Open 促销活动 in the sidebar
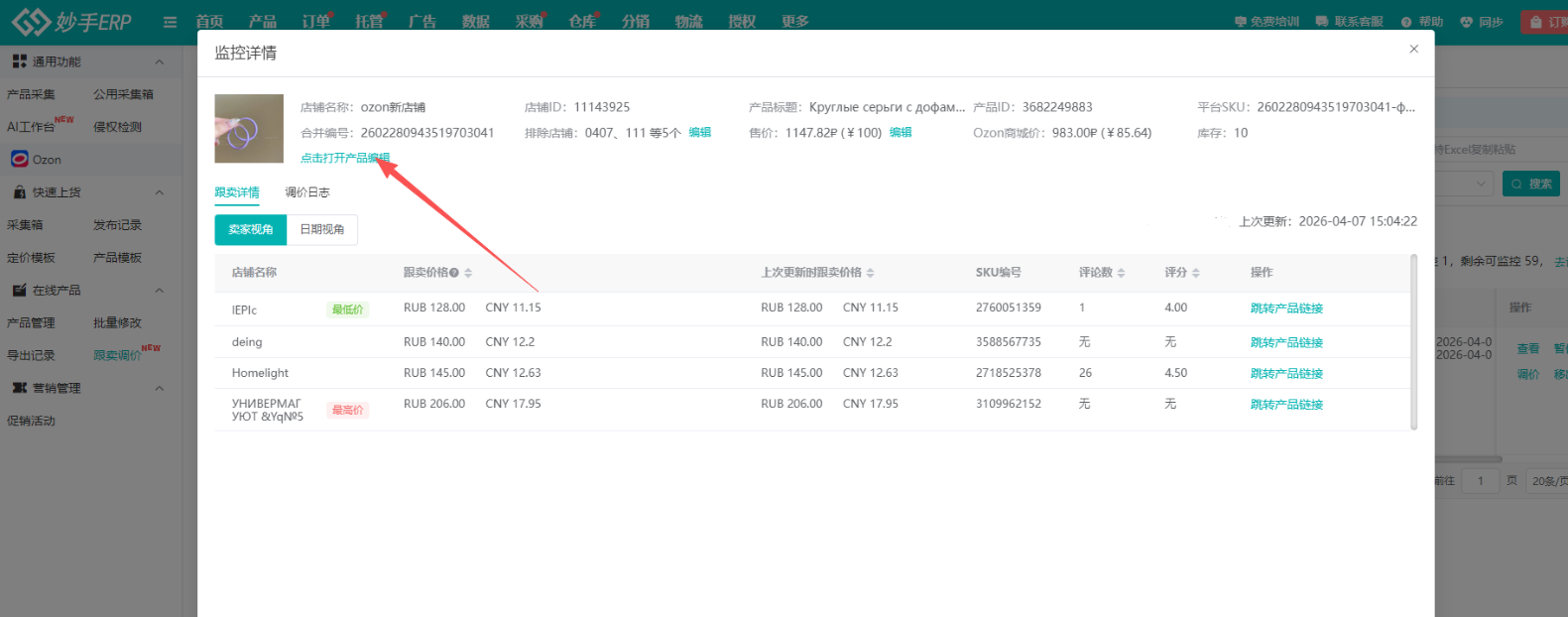Screen dimensions: 1568x617 click(x=31, y=421)
